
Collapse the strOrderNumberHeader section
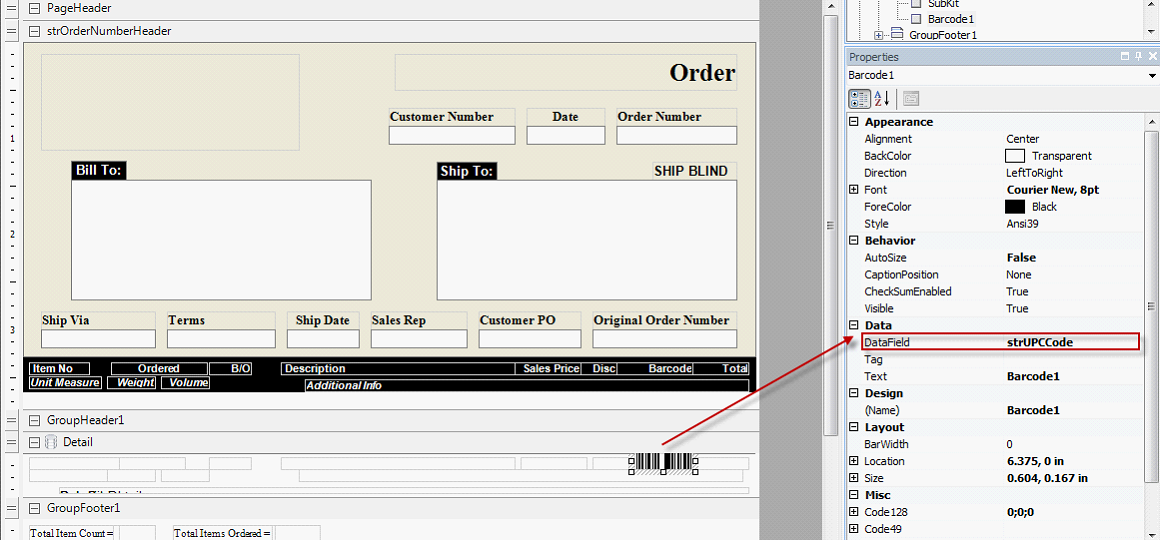pyautogui.click(x=33, y=32)
